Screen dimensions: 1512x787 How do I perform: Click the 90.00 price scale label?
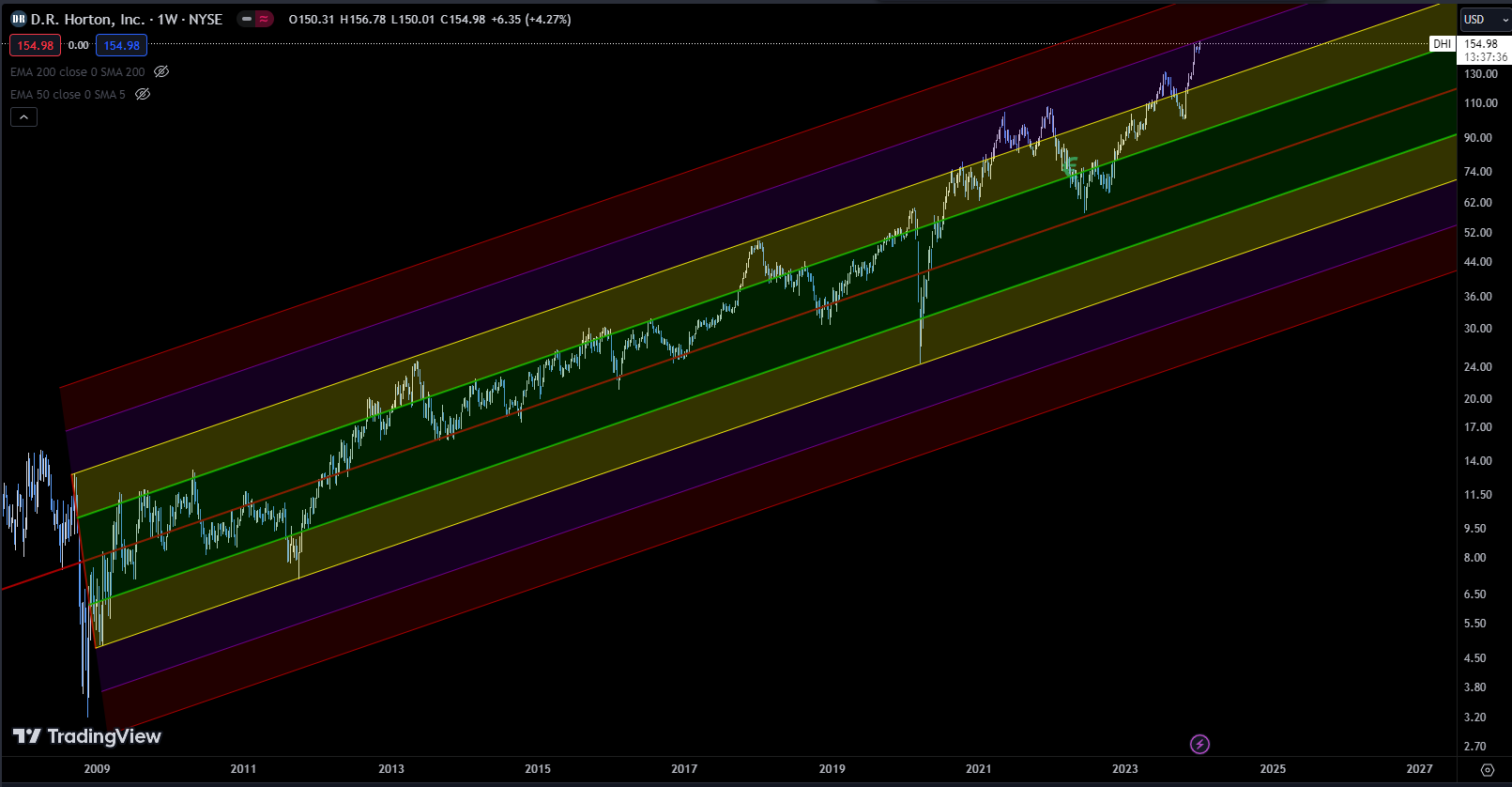pyautogui.click(x=1478, y=138)
